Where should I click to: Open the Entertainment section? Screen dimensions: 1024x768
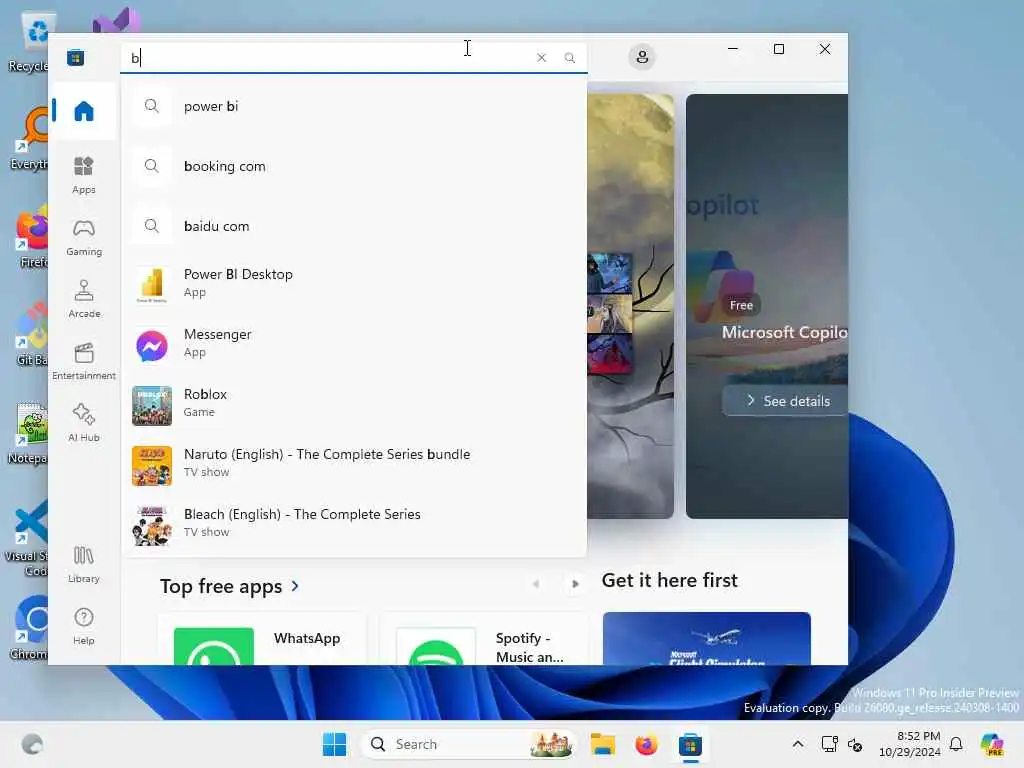coord(84,361)
